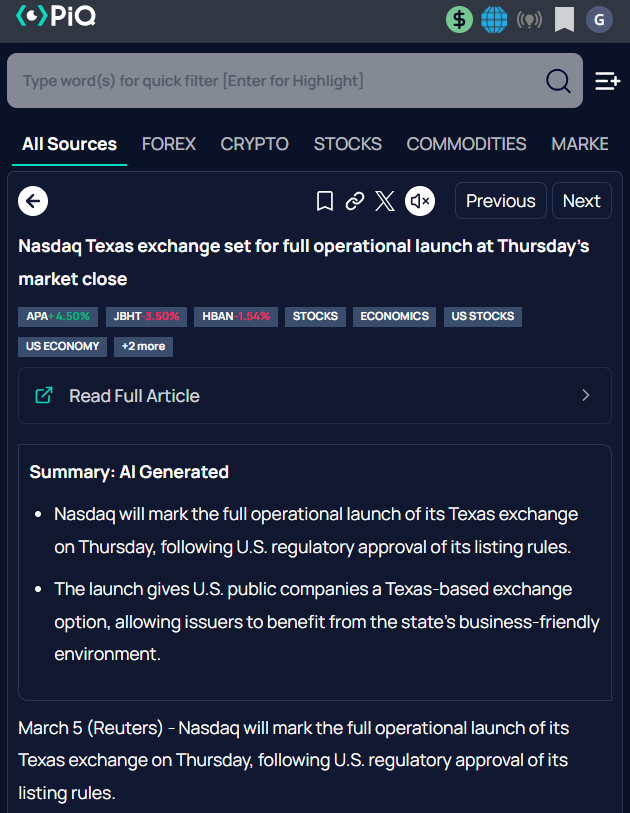Copy the article link icon
Screen dimensions: 630x813
355,201
